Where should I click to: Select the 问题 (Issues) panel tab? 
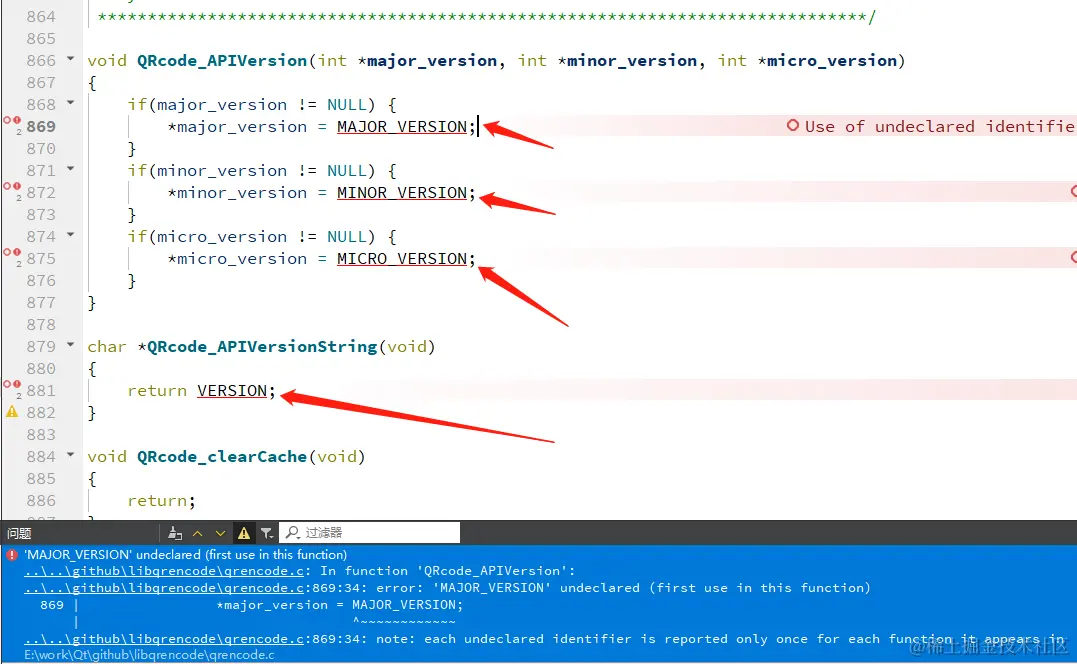17,532
